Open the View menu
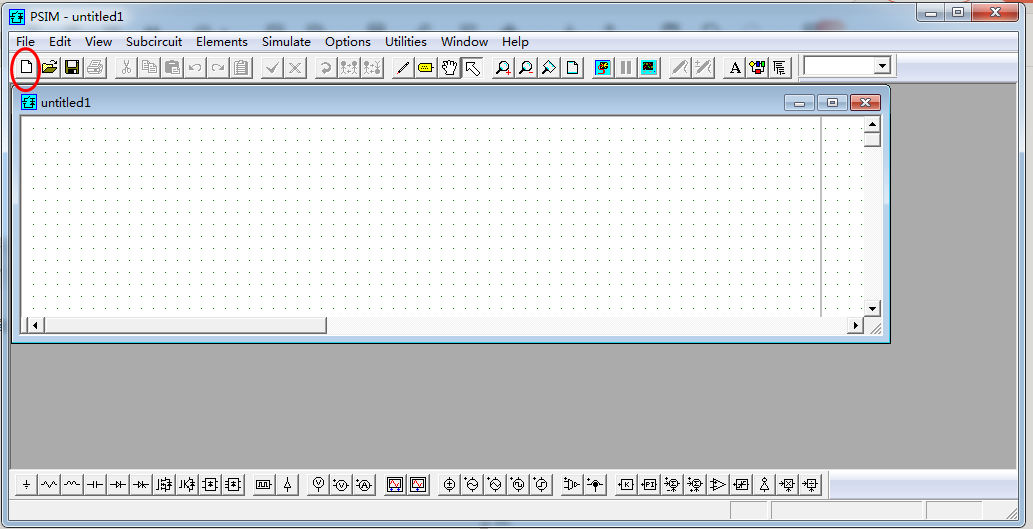This screenshot has height=529, width=1033. 99,42
